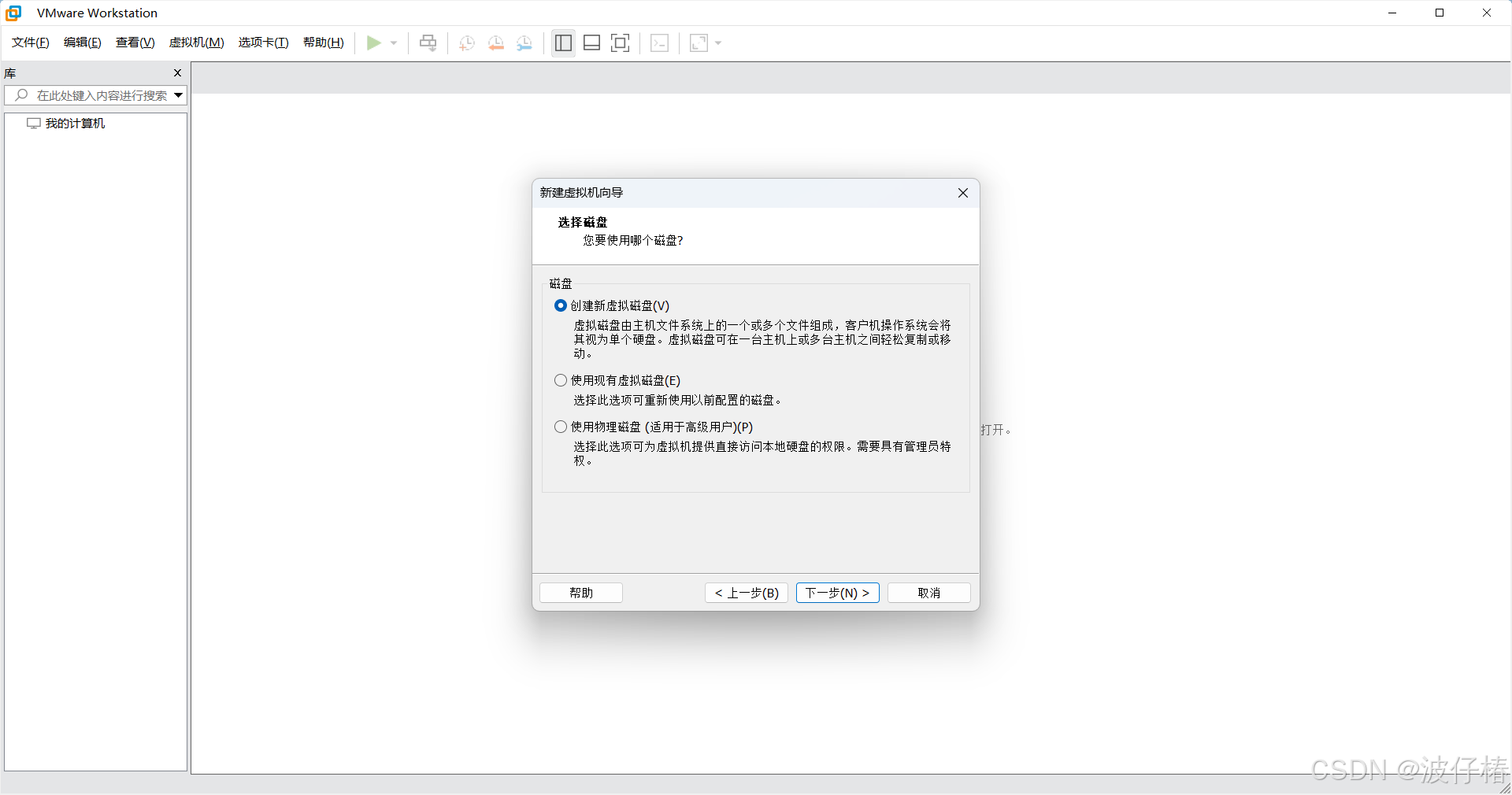Click the 帮助 button in the dialog
This screenshot has height=795, width=1512.
tap(580, 593)
